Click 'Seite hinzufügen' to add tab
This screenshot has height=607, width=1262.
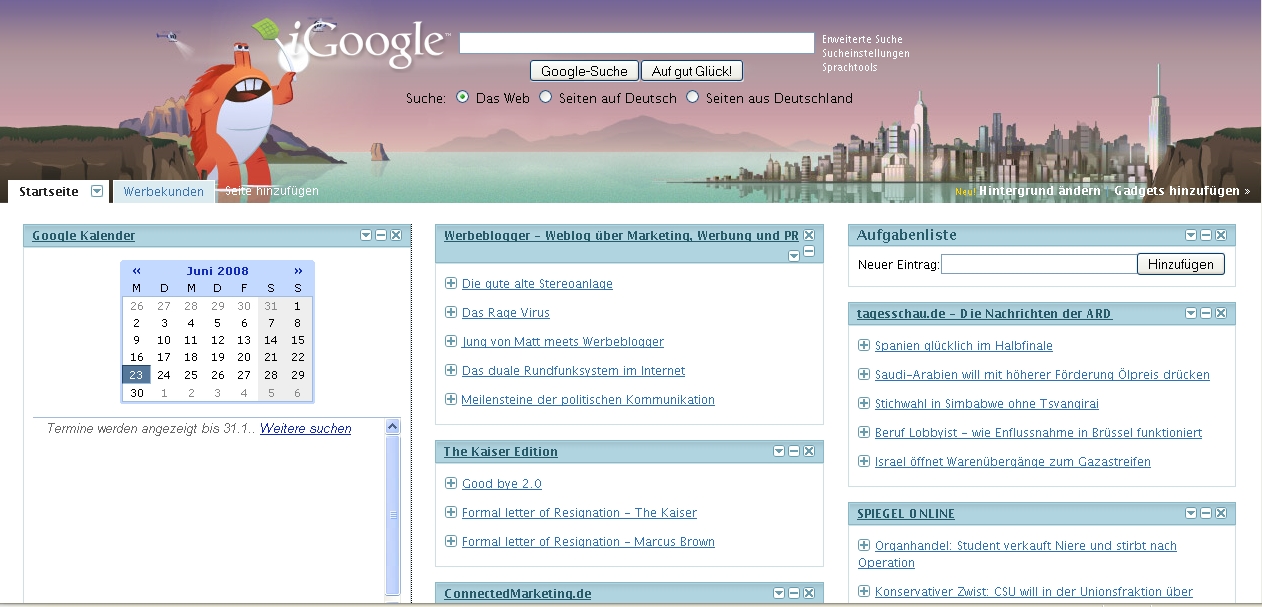pos(271,191)
